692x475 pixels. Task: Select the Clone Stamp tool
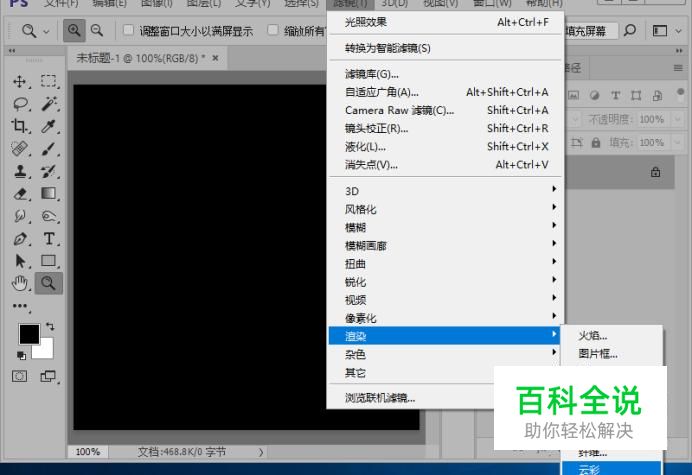coord(19,171)
